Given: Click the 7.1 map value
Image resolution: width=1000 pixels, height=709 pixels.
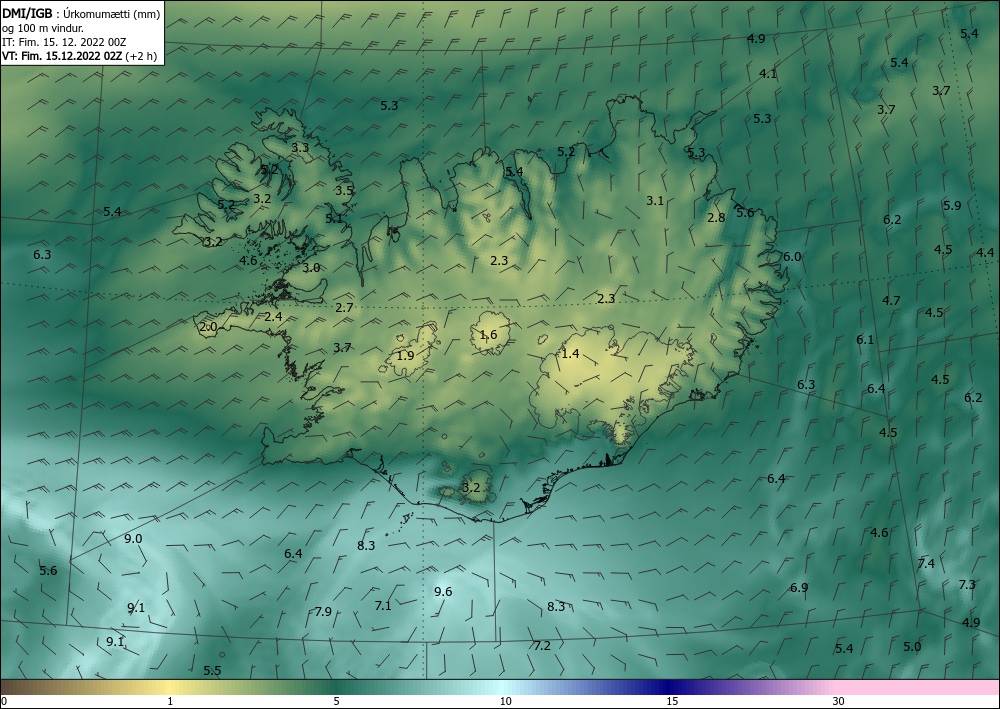Looking at the screenshot, I should (x=383, y=606).
